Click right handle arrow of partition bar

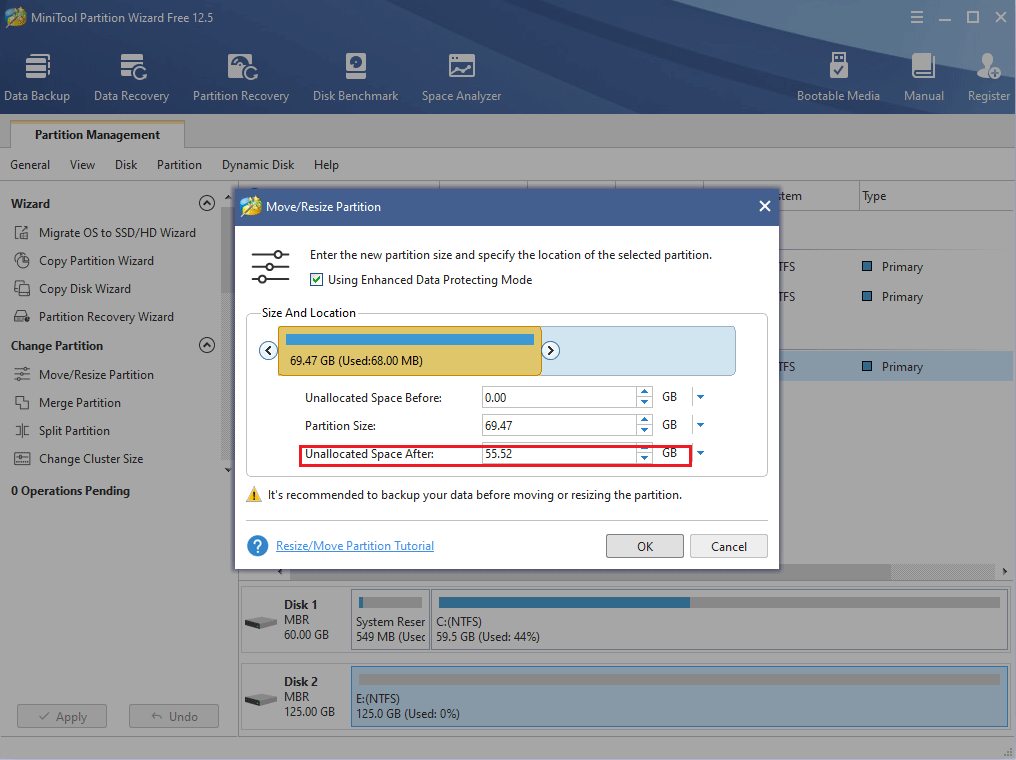coord(550,351)
